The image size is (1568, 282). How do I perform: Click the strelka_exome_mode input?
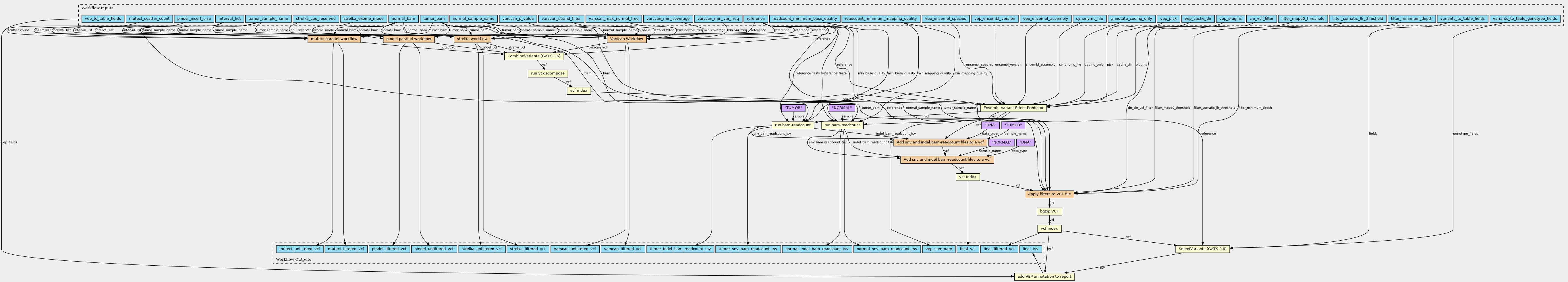pyautogui.click(x=363, y=19)
